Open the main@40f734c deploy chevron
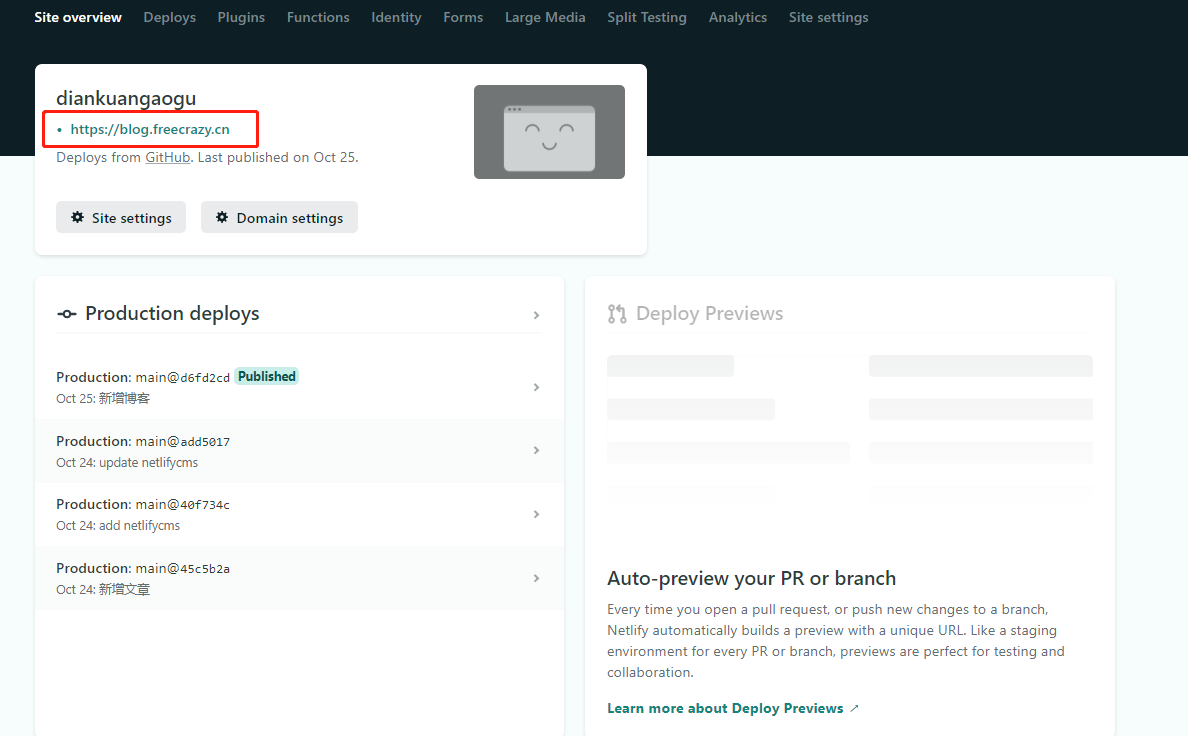This screenshot has height=736, width=1188. [x=536, y=514]
